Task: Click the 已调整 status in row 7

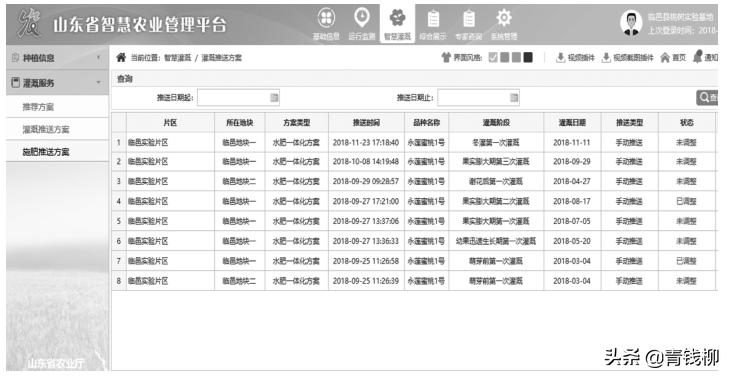Action: [x=686, y=261]
